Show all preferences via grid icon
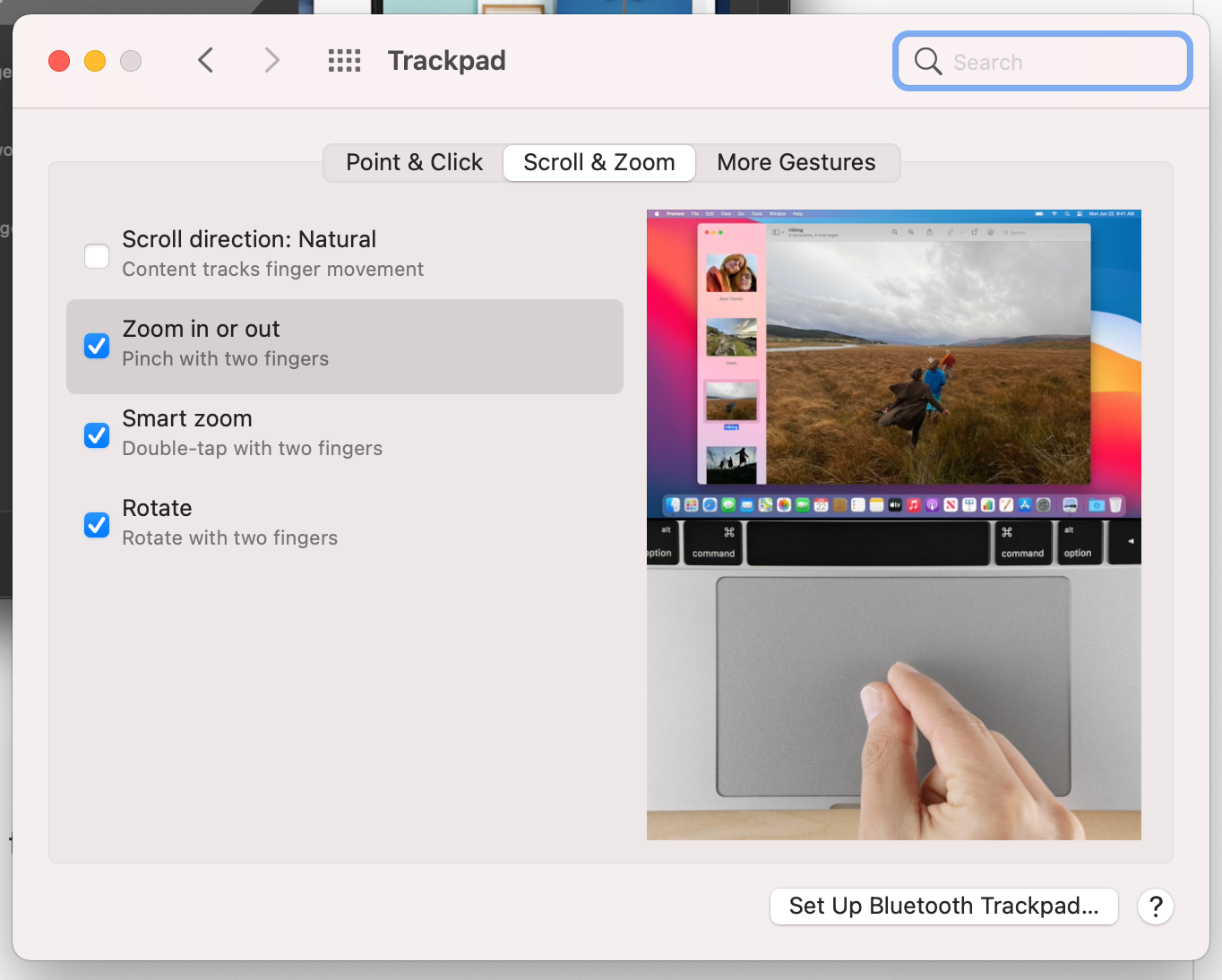This screenshot has width=1222, height=980. point(344,61)
